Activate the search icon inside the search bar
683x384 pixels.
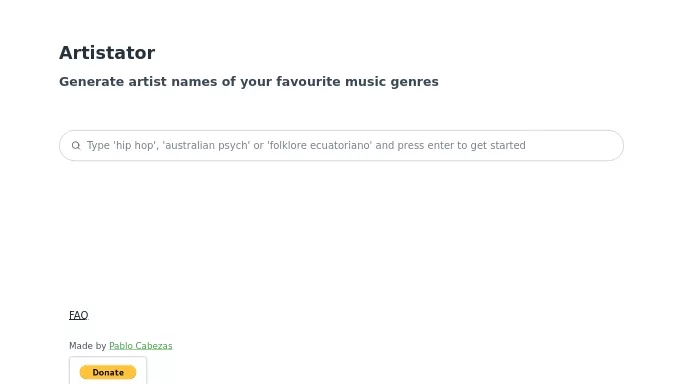(76, 145)
